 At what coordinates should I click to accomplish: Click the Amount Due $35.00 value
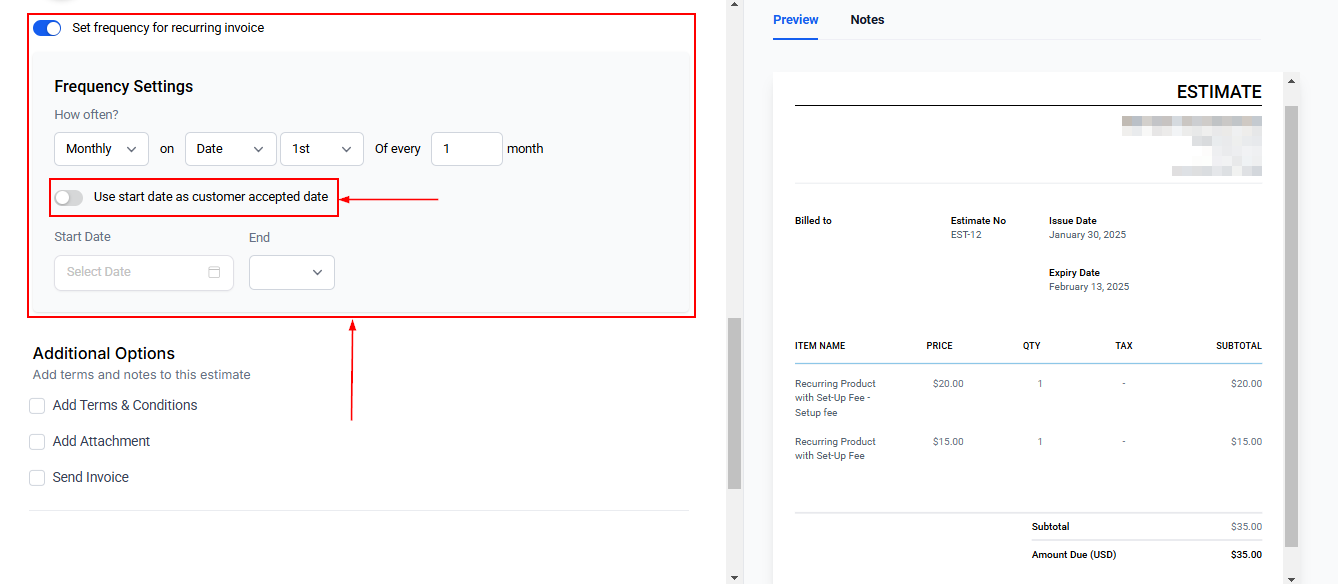point(1246,555)
